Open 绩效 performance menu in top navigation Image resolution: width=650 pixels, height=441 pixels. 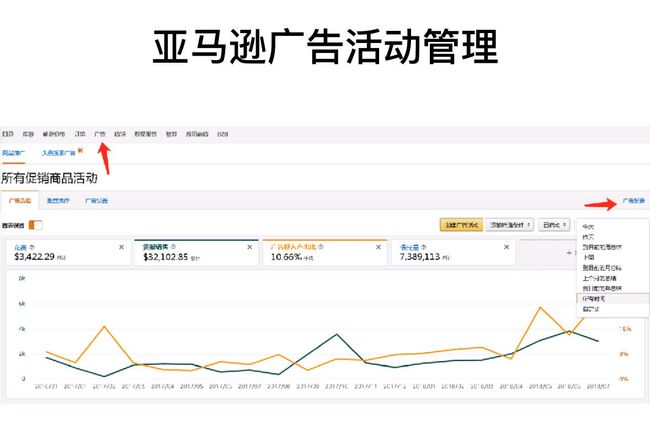click(171, 134)
